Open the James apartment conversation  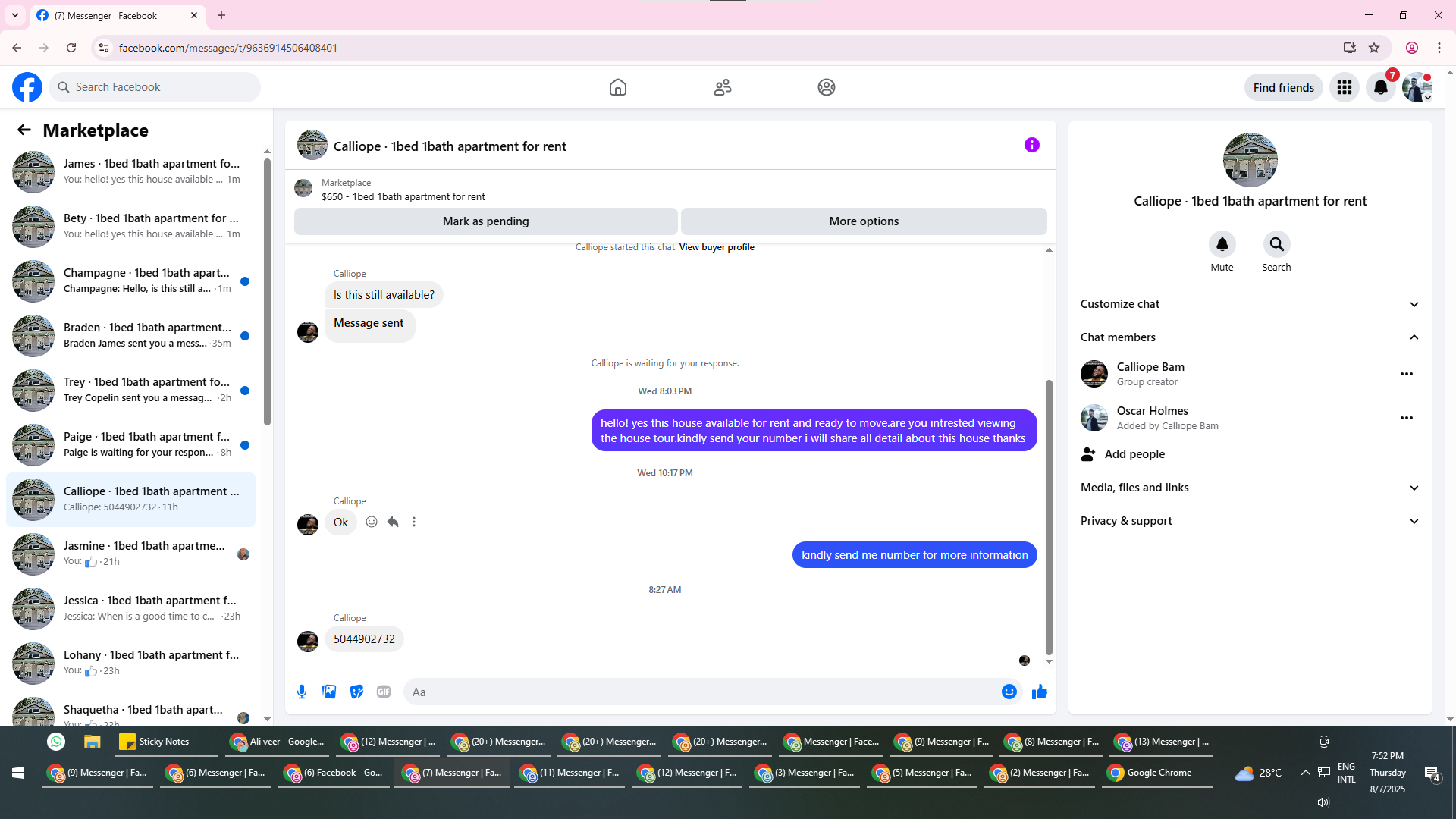[131, 172]
